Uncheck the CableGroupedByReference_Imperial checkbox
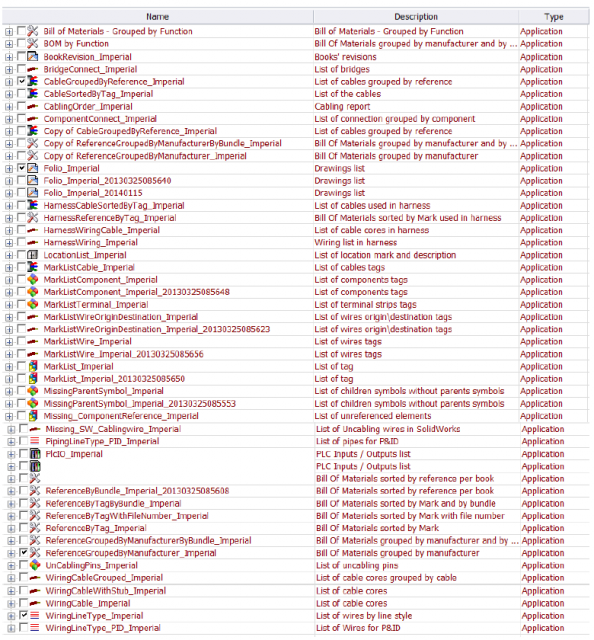This screenshot has width=594, height=640. coord(22,81)
